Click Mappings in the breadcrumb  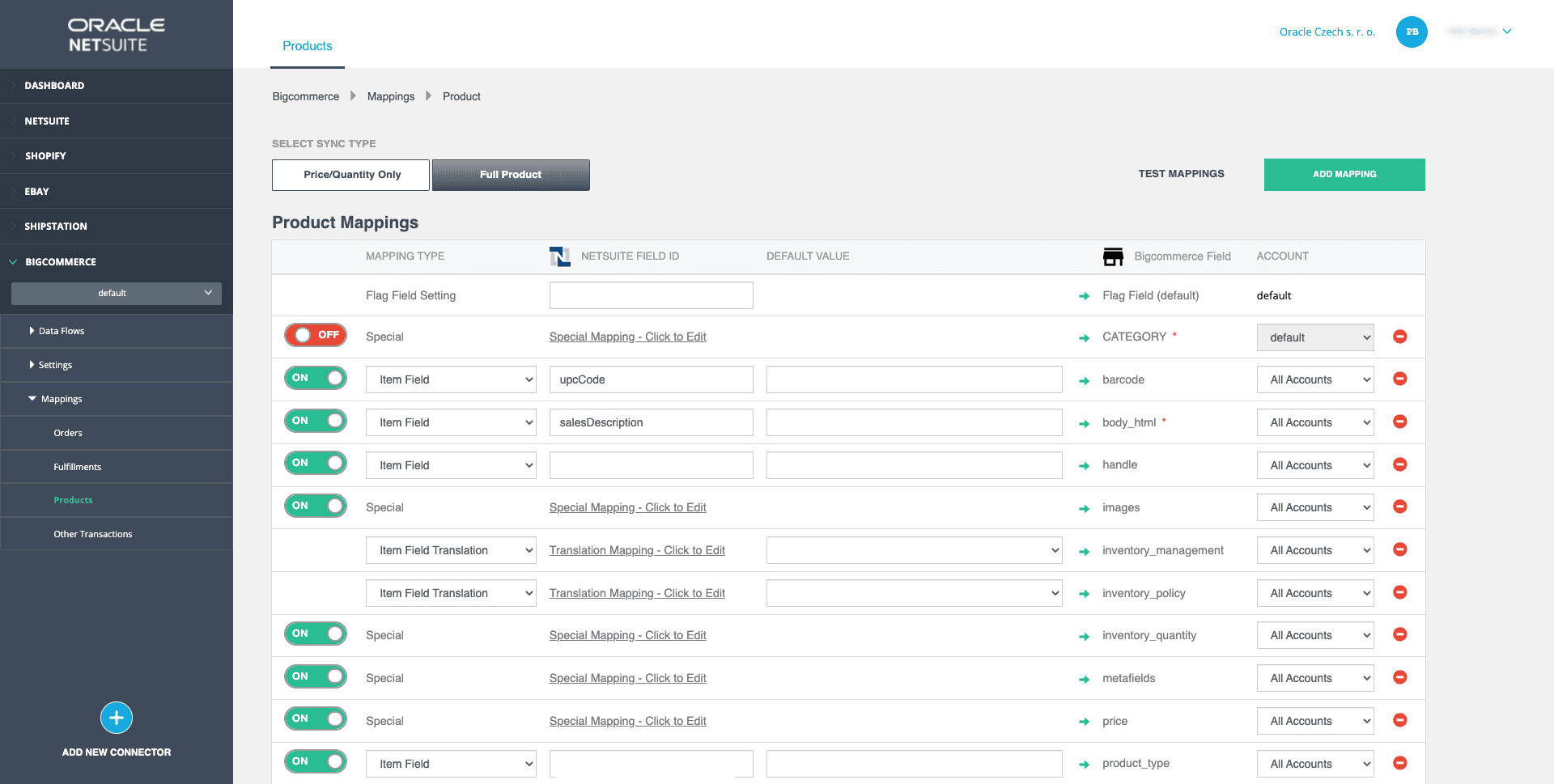click(391, 96)
